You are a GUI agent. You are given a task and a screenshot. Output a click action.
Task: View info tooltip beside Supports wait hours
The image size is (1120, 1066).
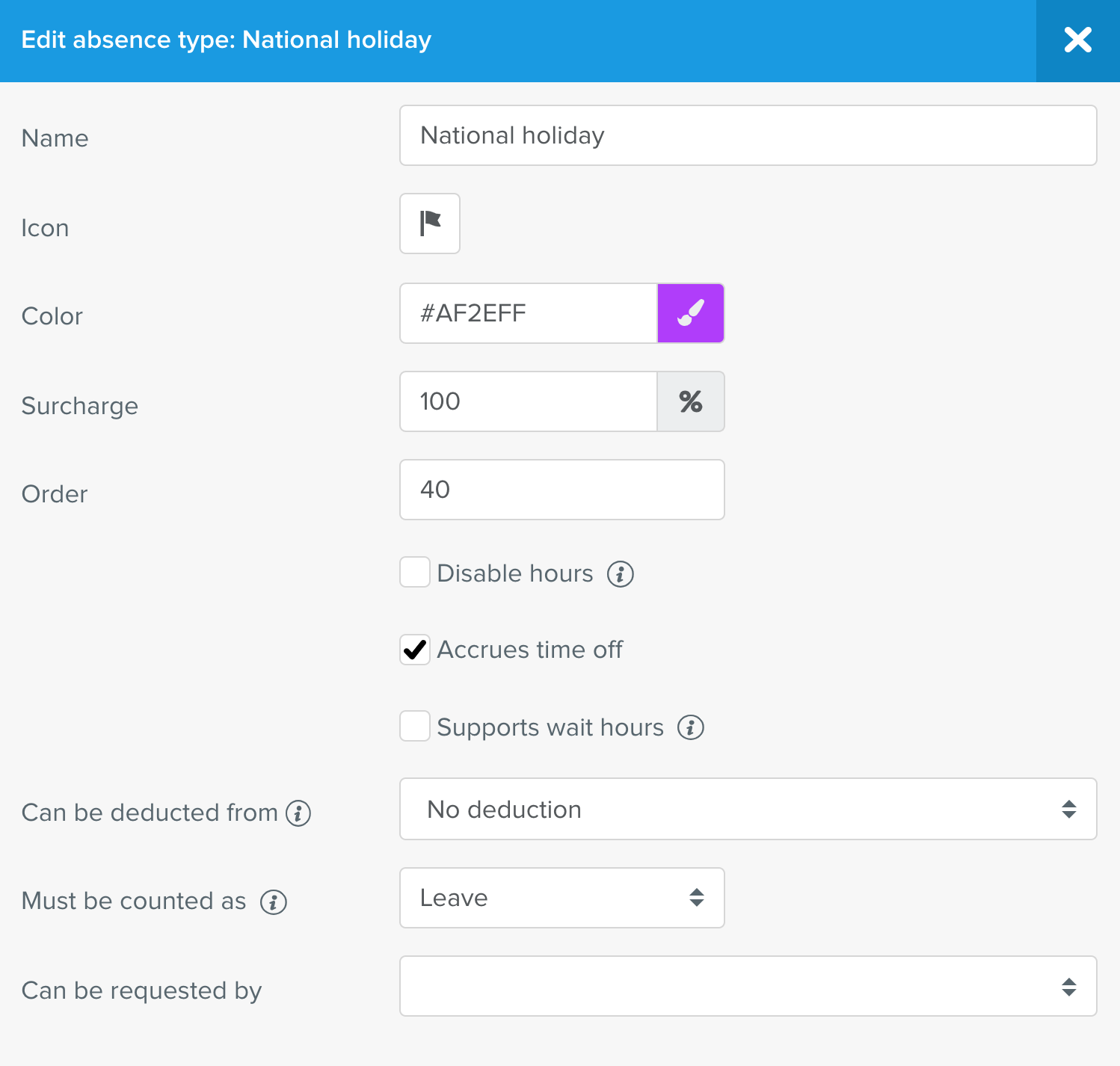click(x=690, y=727)
